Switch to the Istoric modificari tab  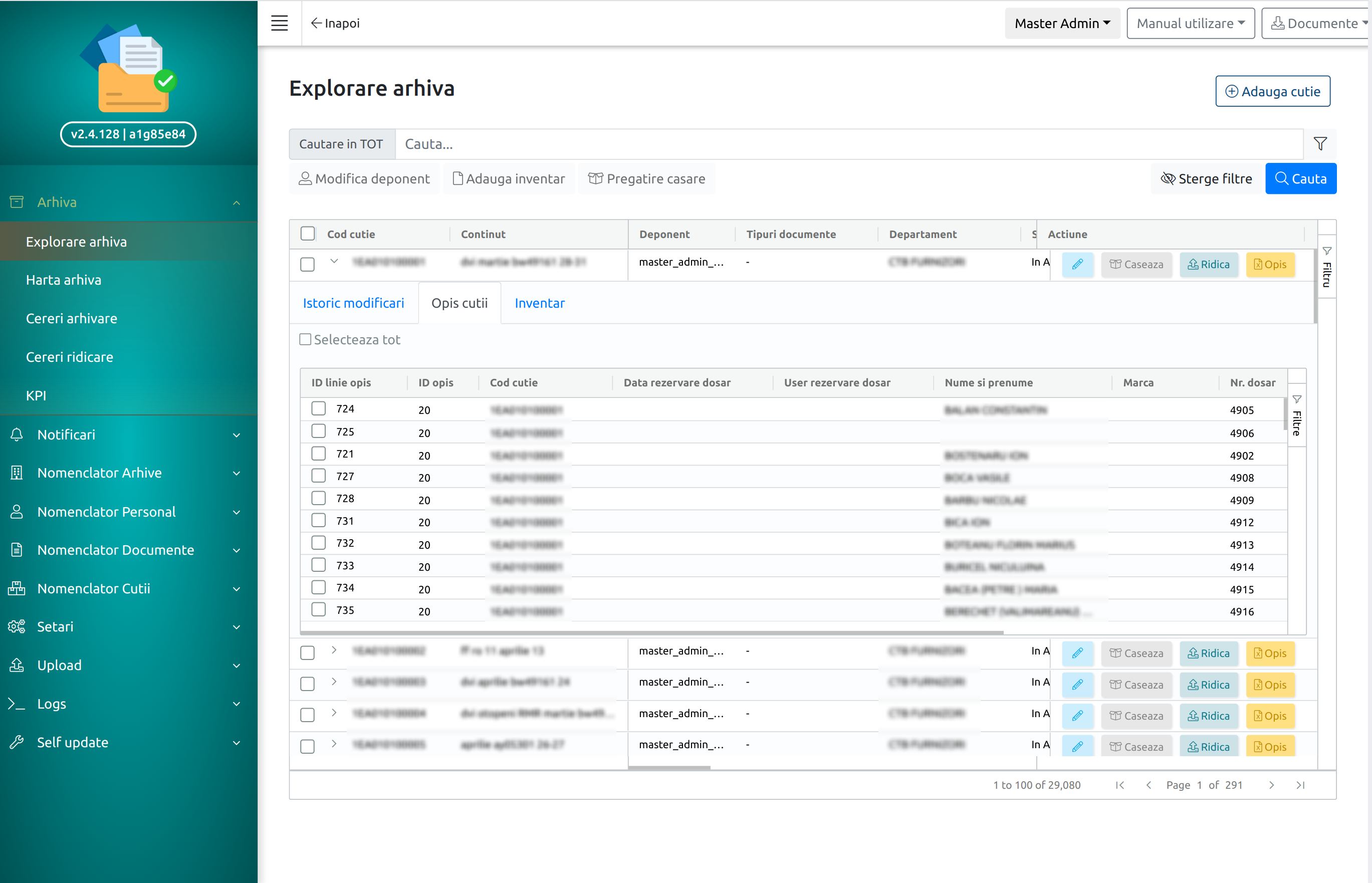click(353, 303)
